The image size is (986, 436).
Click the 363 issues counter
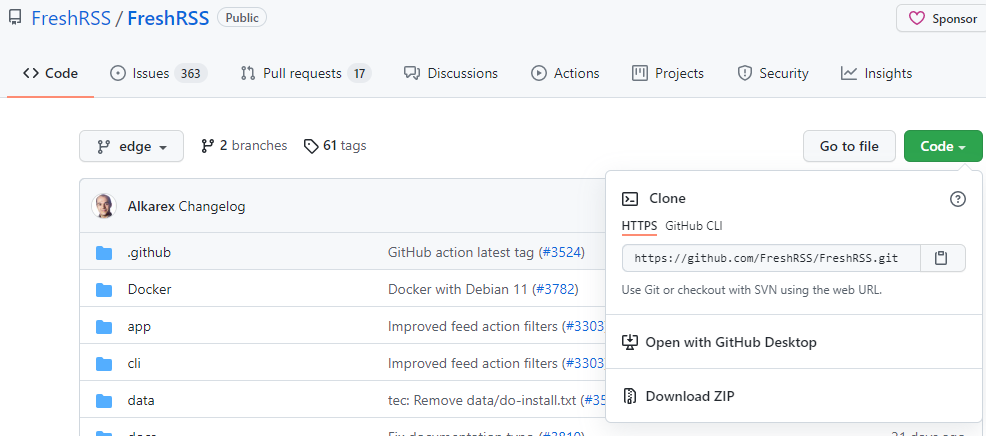191,74
